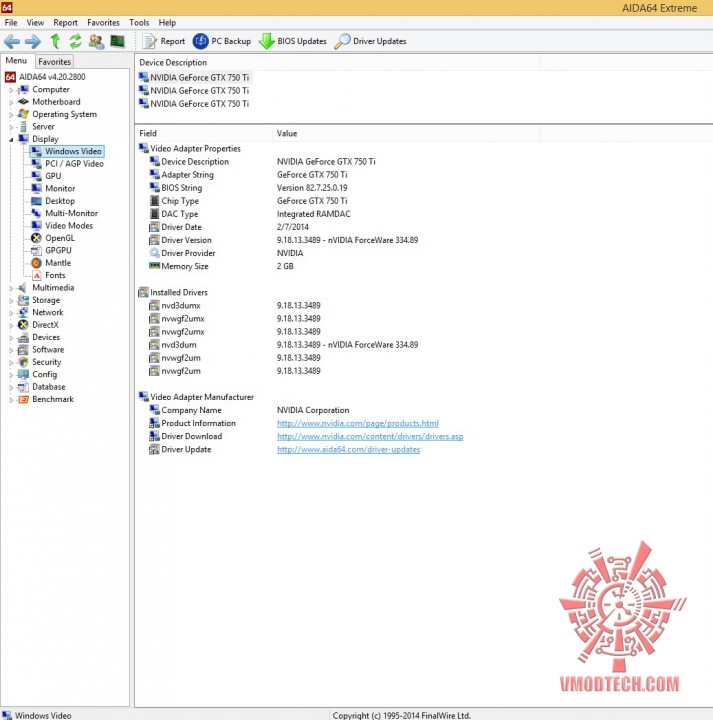Open the aida64.com driver-updates link
This screenshot has height=720, width=713.
(348, 450)
